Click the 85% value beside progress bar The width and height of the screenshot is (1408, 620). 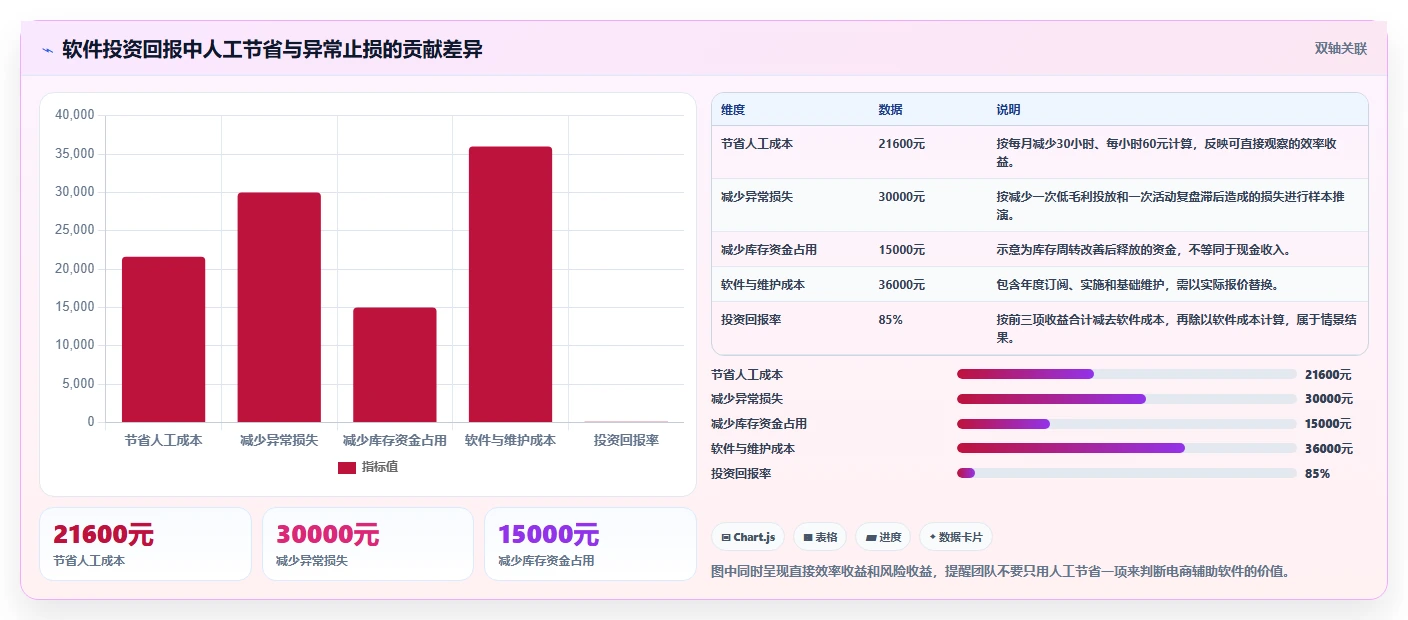tap(1318, 474)
